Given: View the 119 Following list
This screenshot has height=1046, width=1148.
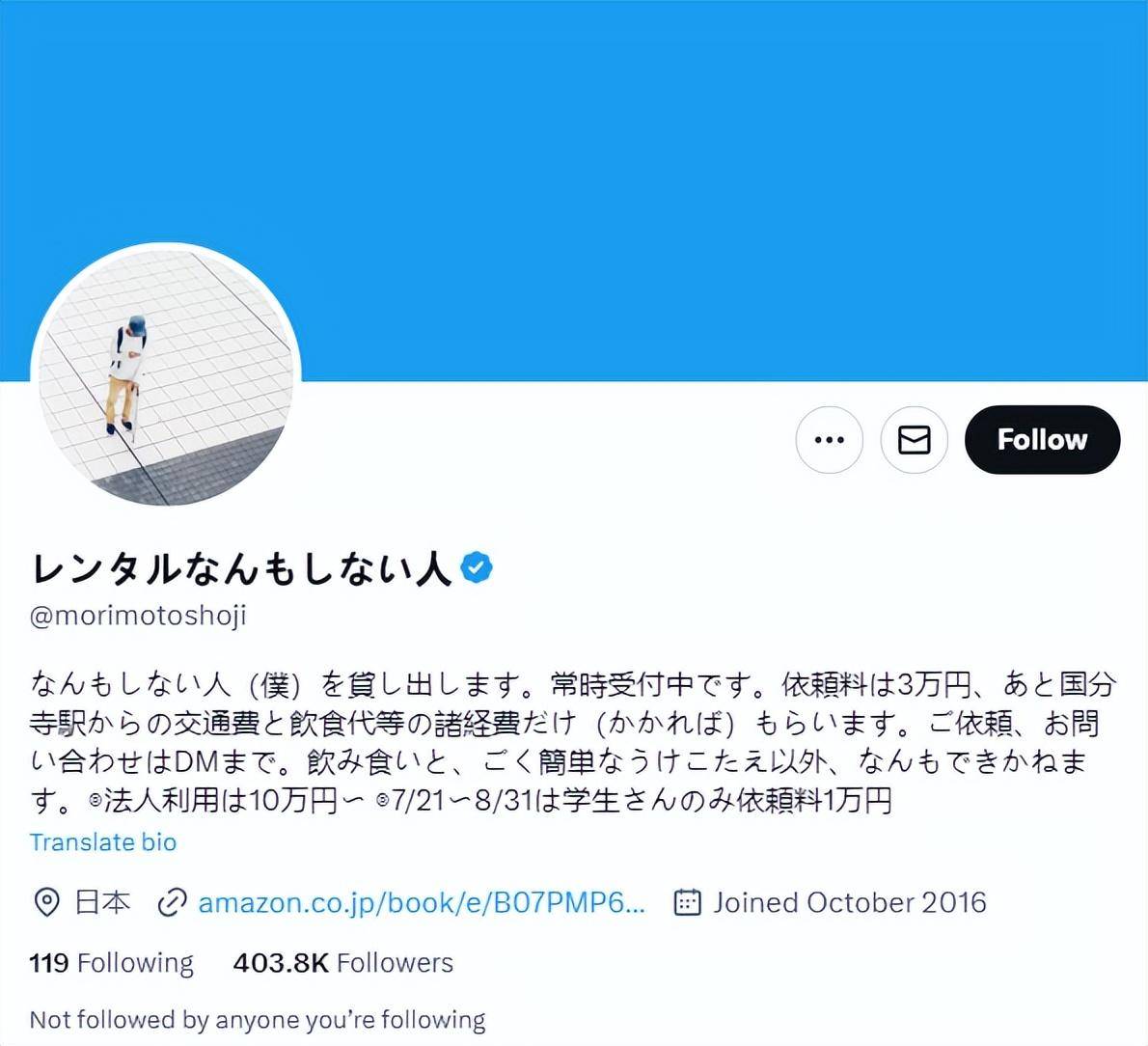Looking at the screenshot, I should coord(111,962).
